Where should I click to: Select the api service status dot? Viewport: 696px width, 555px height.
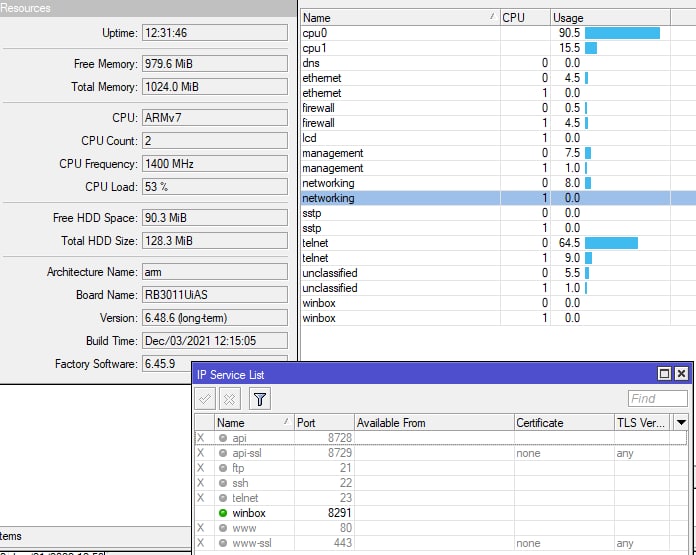pyautogui.click(x=223, y=438)
